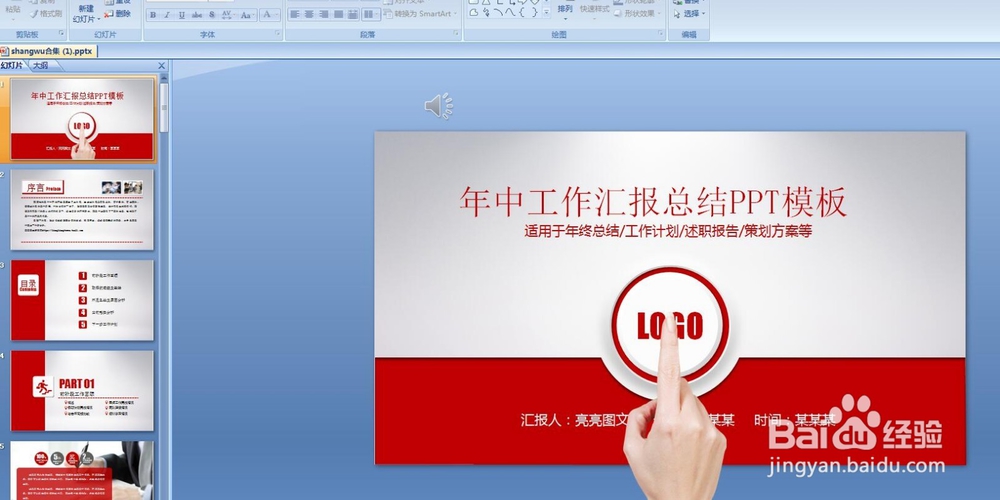Close the slides thumbnail pane
Viewport: 1000px width, 500px height.
click(161, 66)
